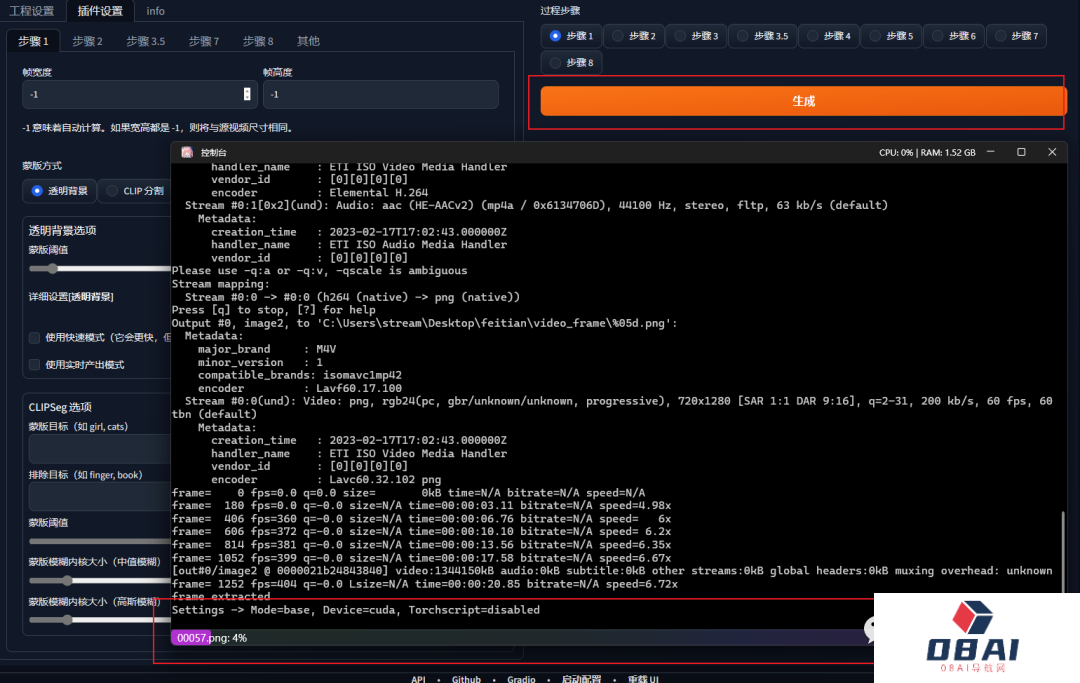Open the 步骤 2 sub-tab
The height and width of the screenshot is (683, 1080).
pos(86,41)
